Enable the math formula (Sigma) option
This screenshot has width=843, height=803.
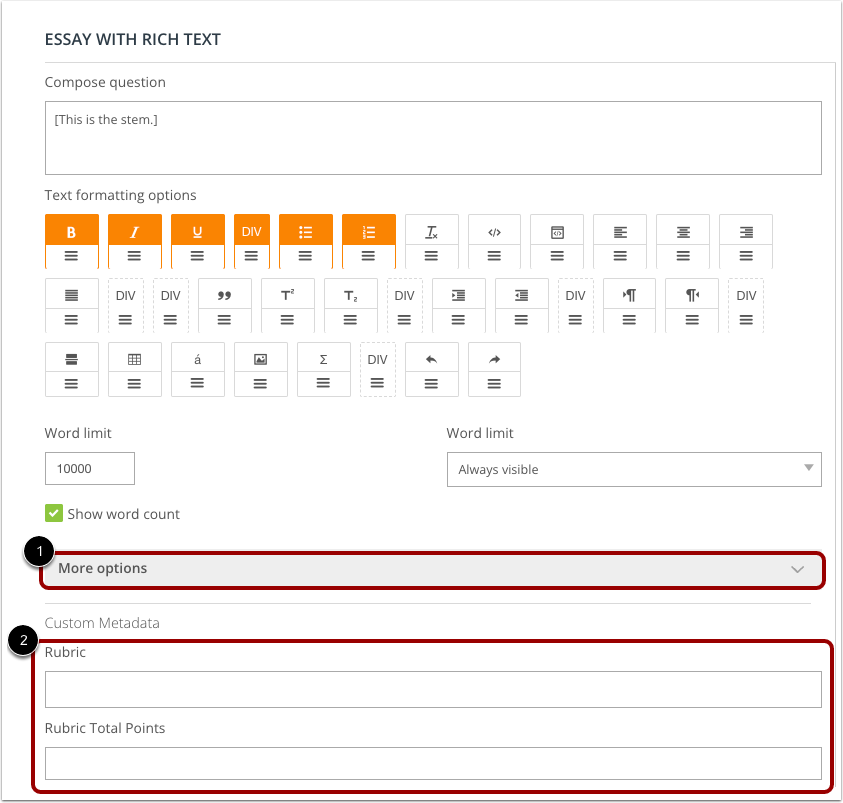point(323,358)
